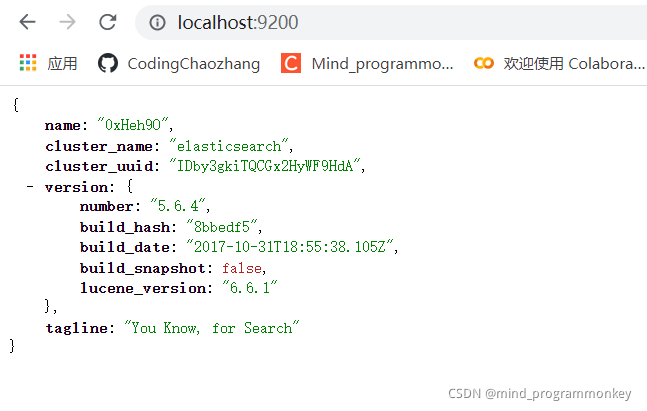This screenshot has height=411, width=647.
Task: Click the build_date key
Action: (125, 247)
